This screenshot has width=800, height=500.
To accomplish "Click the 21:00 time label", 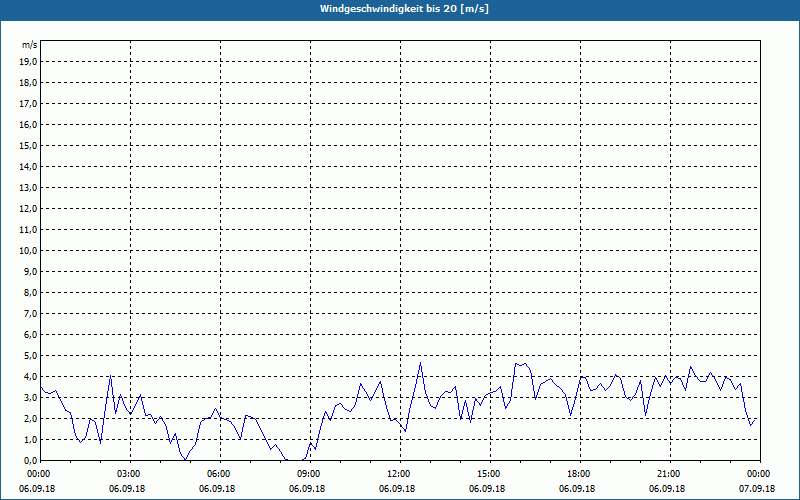I will (x=670, y=474).
